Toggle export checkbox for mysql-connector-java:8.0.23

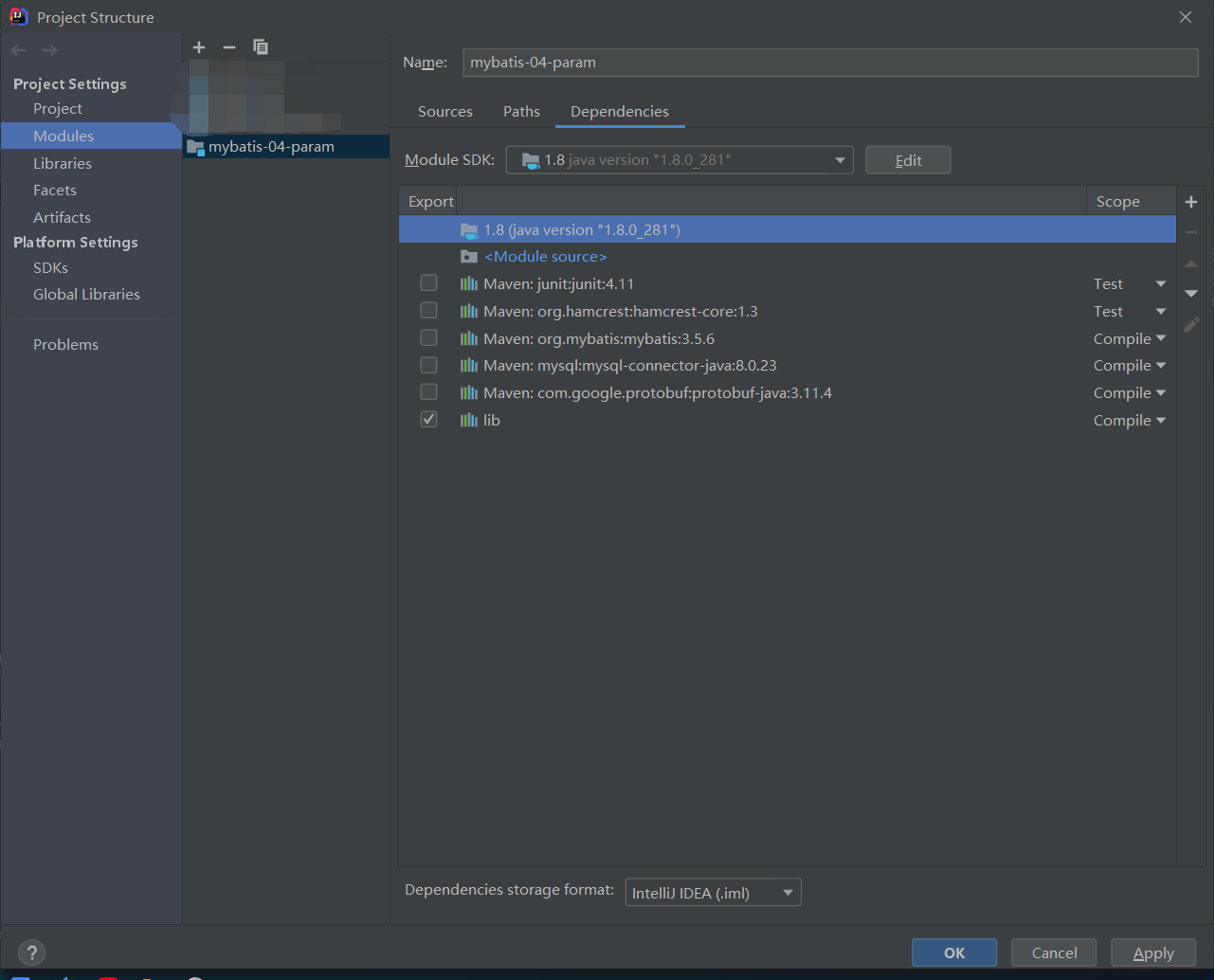point(429,365)
